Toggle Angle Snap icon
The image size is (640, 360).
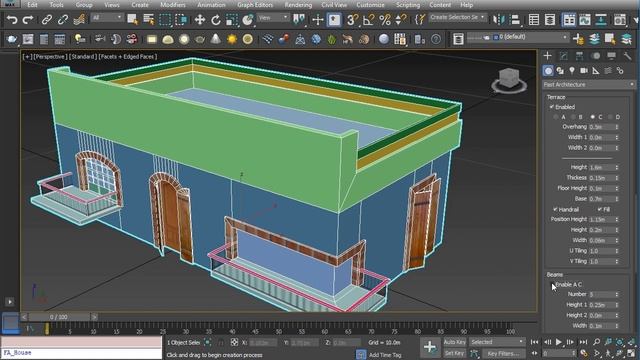click(x=368, y=19)
